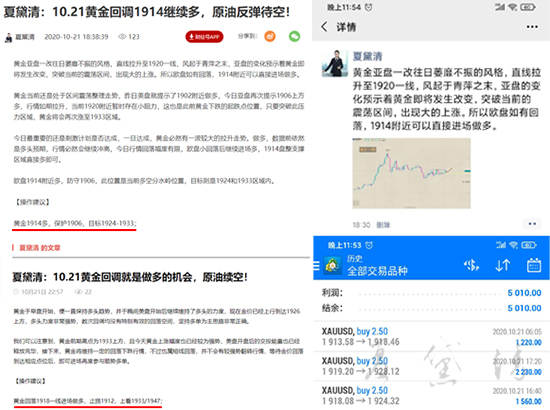The height and width of the screenshot is (410, 550).
Task: Click the underlined 黄金1914多 advice line
Action: (74, 223)
